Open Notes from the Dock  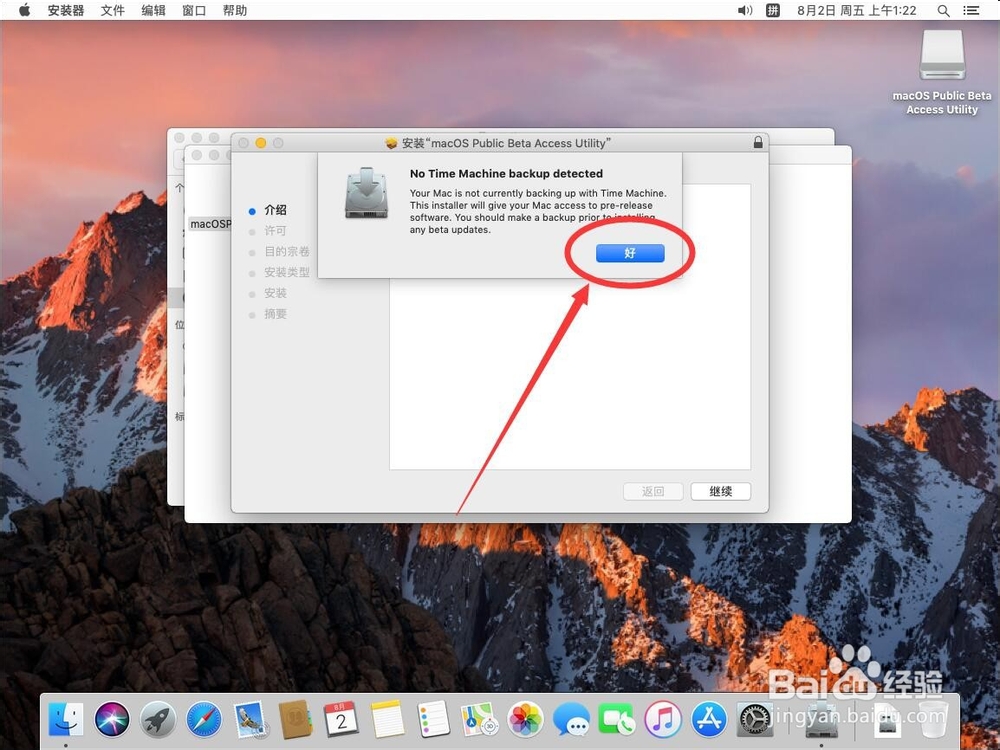(x=387, y=719)
